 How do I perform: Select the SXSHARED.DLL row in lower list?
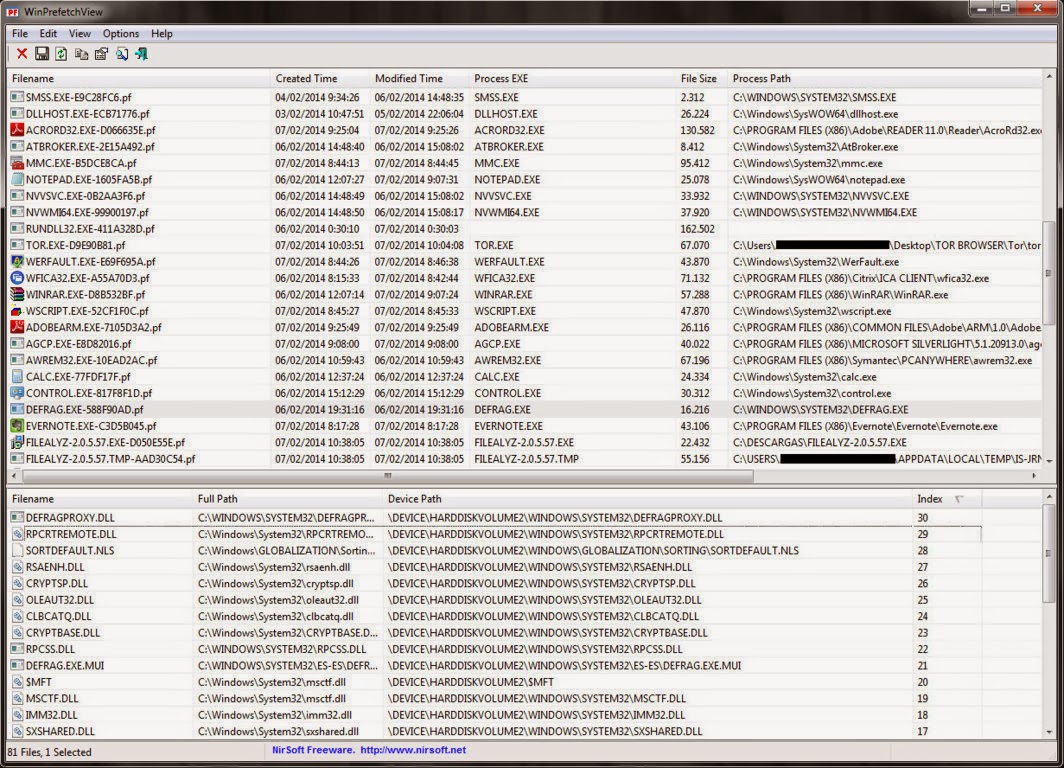(x=495, y=731)
